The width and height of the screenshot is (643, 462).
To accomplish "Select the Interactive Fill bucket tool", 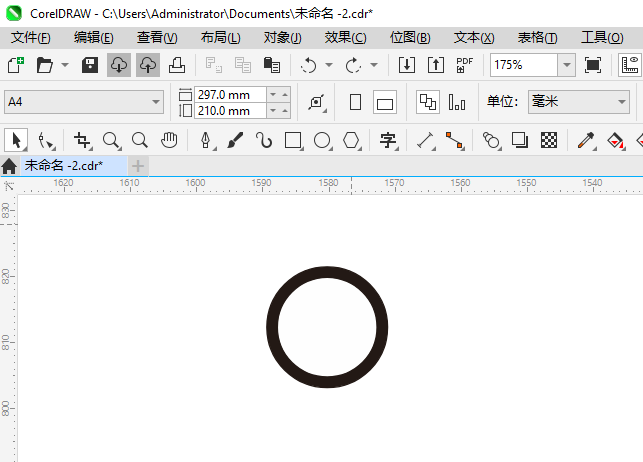I will (x=616, y=141).
